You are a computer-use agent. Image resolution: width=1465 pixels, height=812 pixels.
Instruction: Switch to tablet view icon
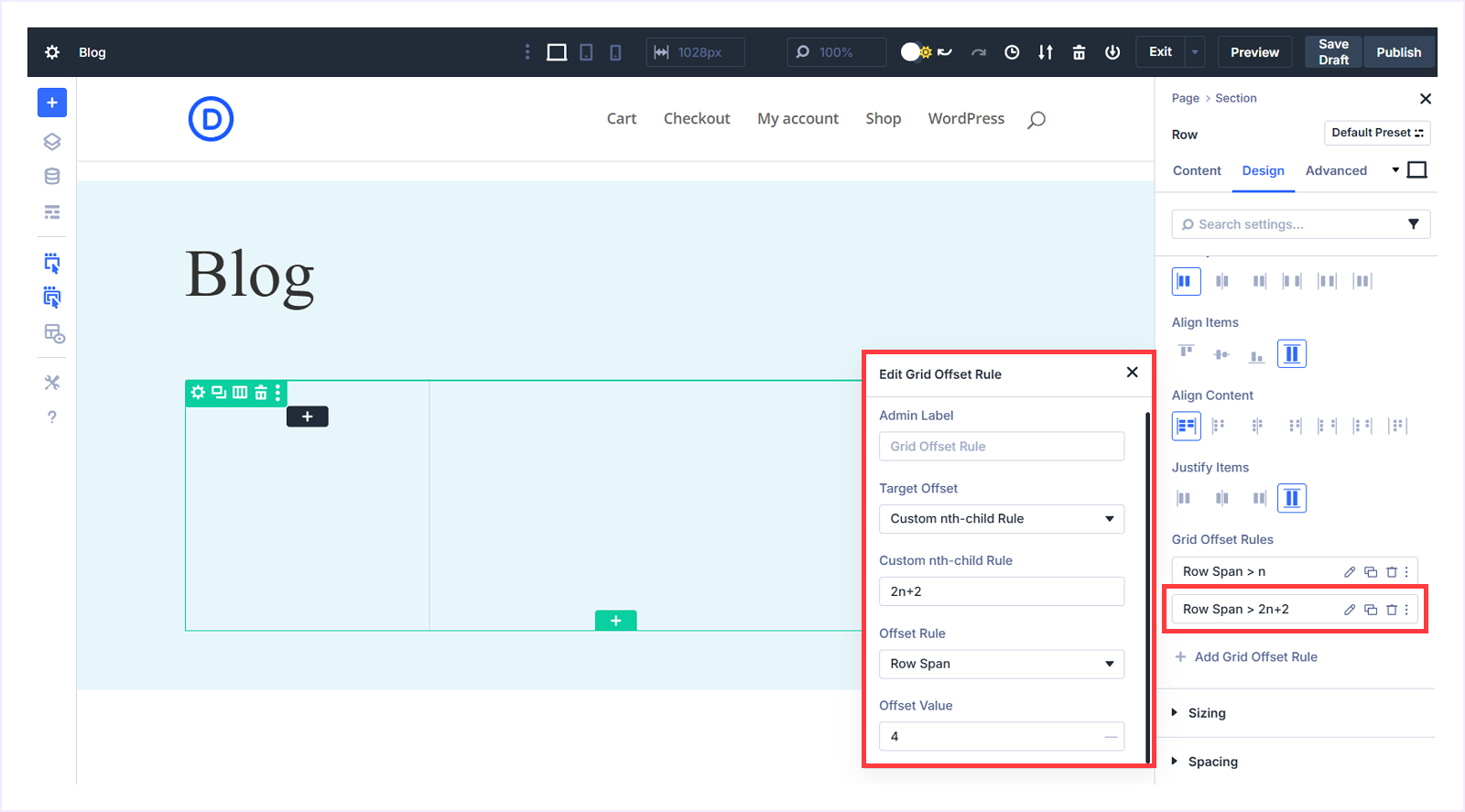[586, 52]
